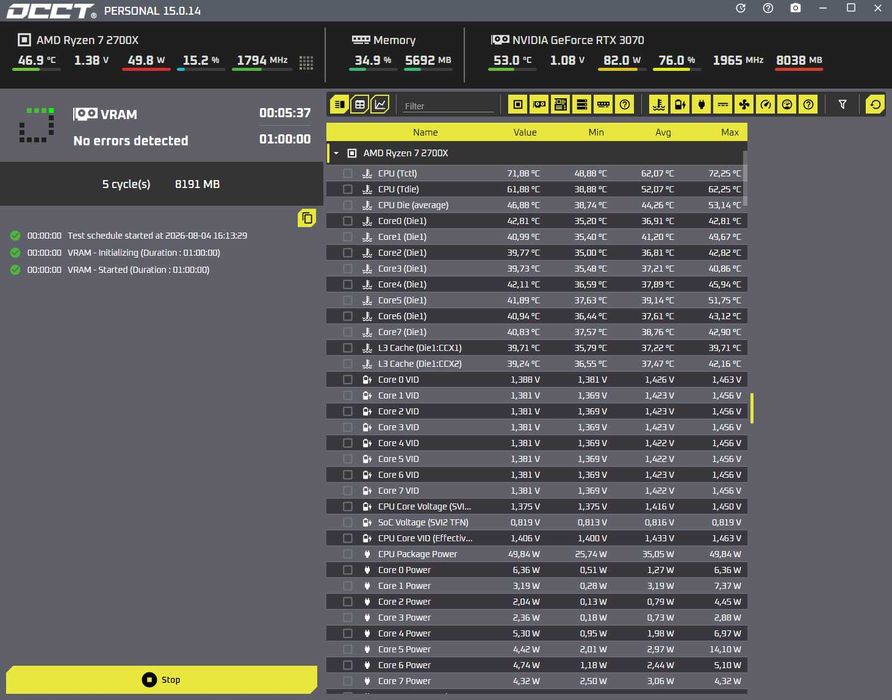Check the CPU (Tdie) checkbox
The image size is (892, 700).
click(x=348, y=189)
